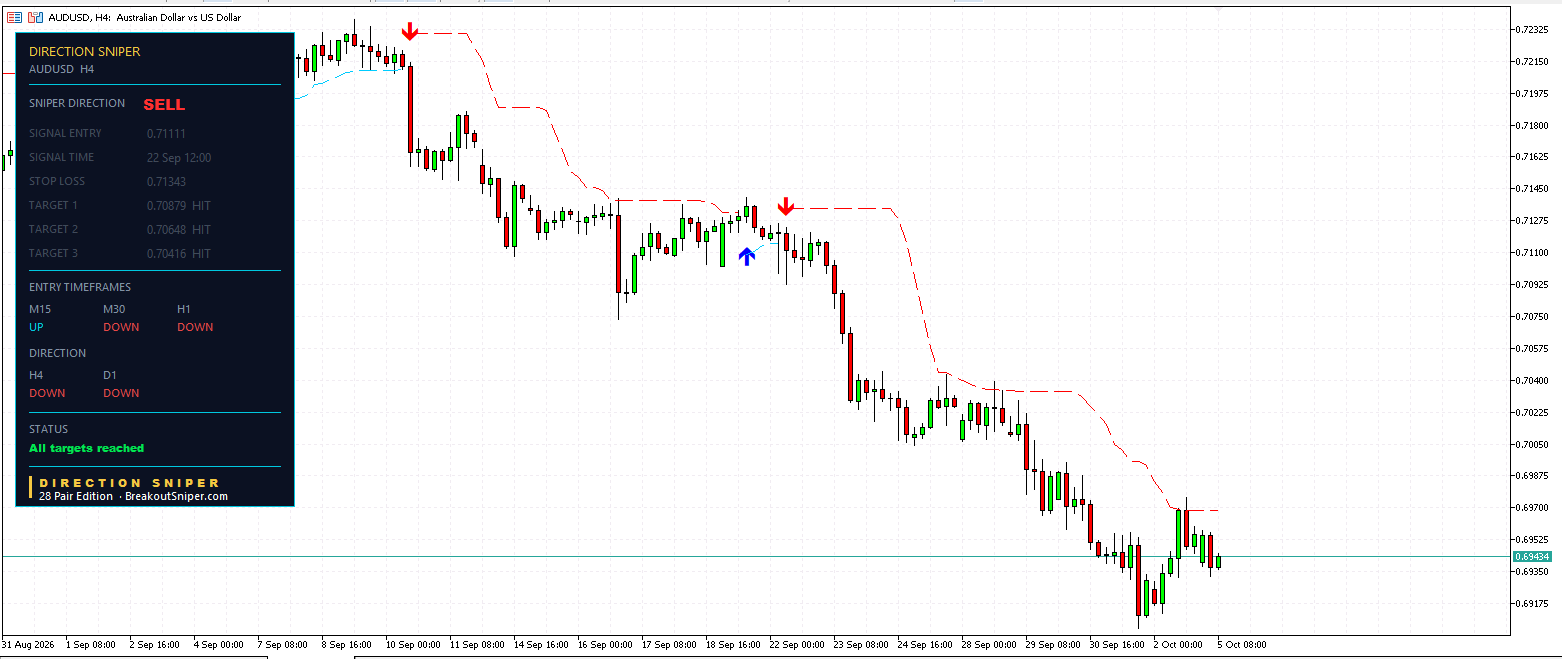This screenshot has height=659, width=1562.
Task: Click the 0.71800 price axis label
Action: [x=1532, y=125]
